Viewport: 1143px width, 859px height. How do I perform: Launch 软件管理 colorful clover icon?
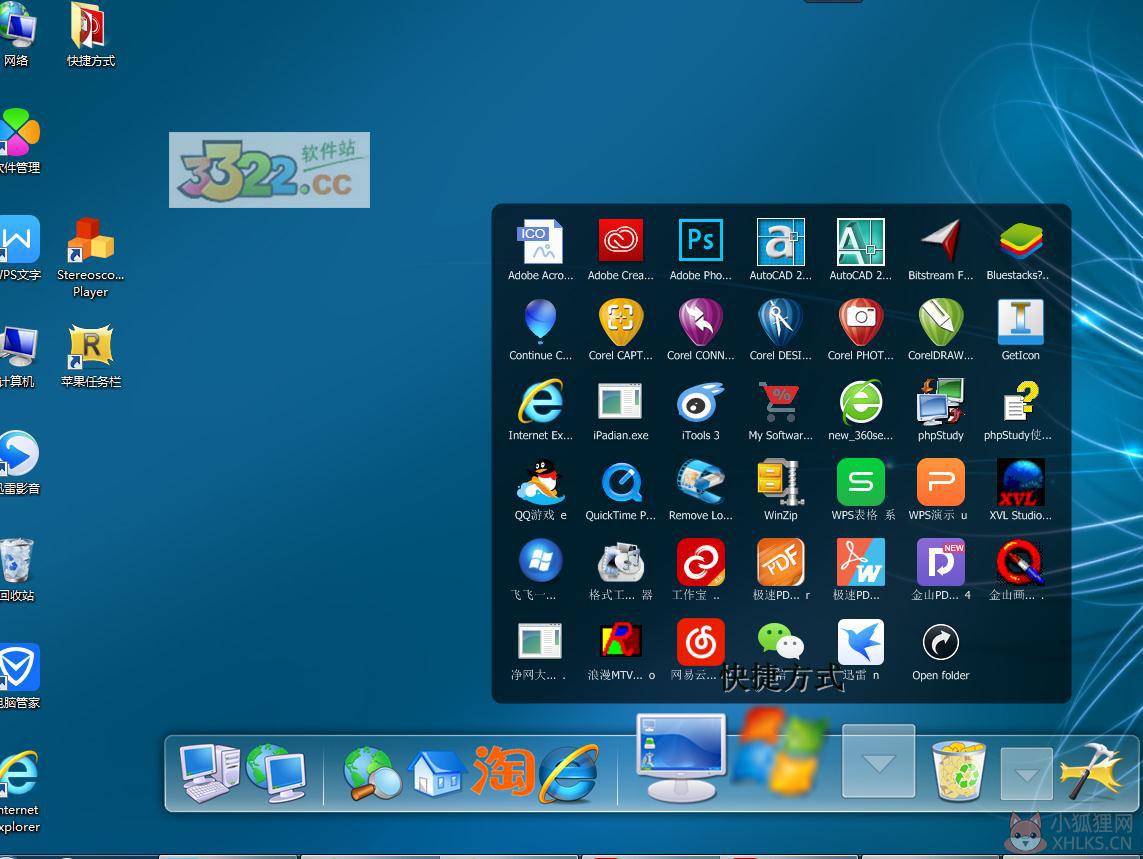(20, 142)
